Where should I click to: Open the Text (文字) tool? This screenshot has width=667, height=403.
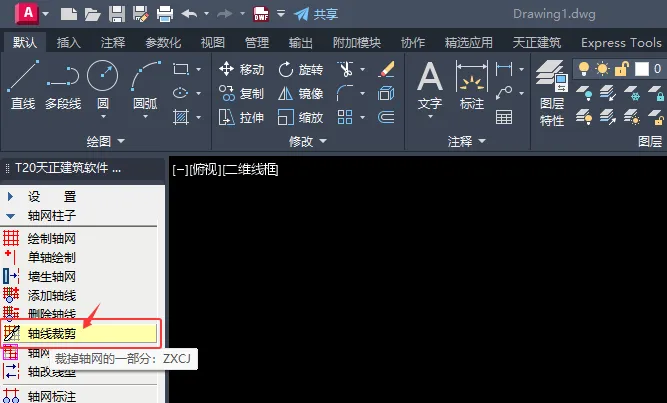(x=430, y=87)
